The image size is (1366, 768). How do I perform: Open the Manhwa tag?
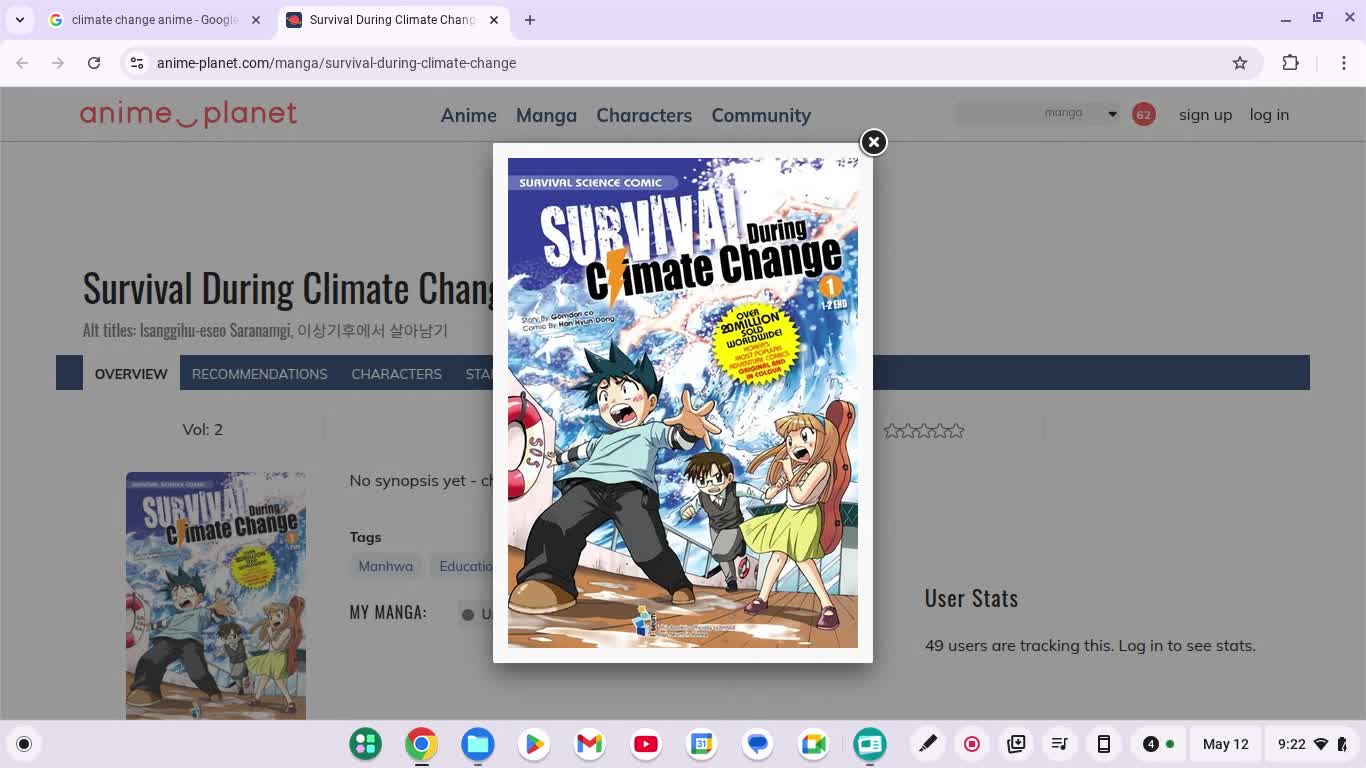pyautogui.click(x=386, y=566)
